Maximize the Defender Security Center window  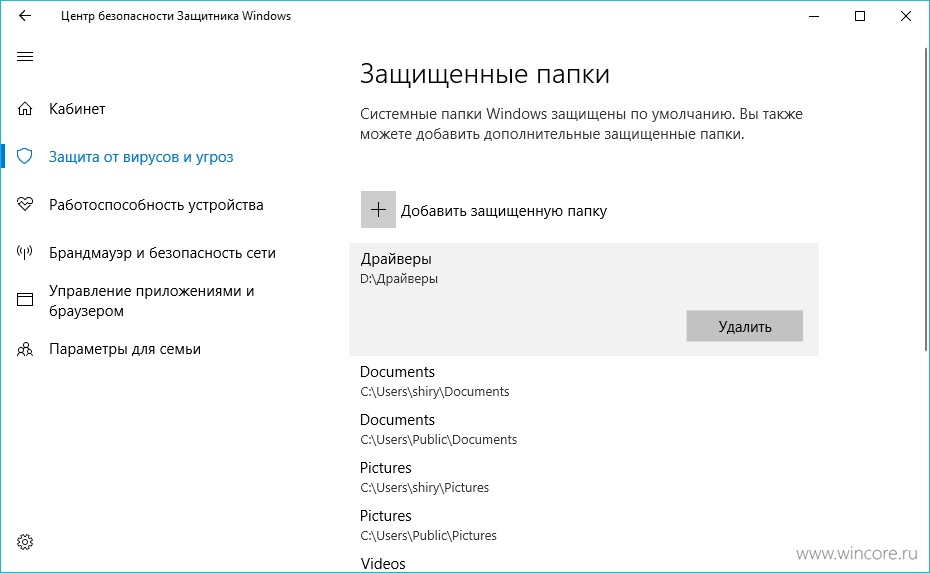click(860, 16)
